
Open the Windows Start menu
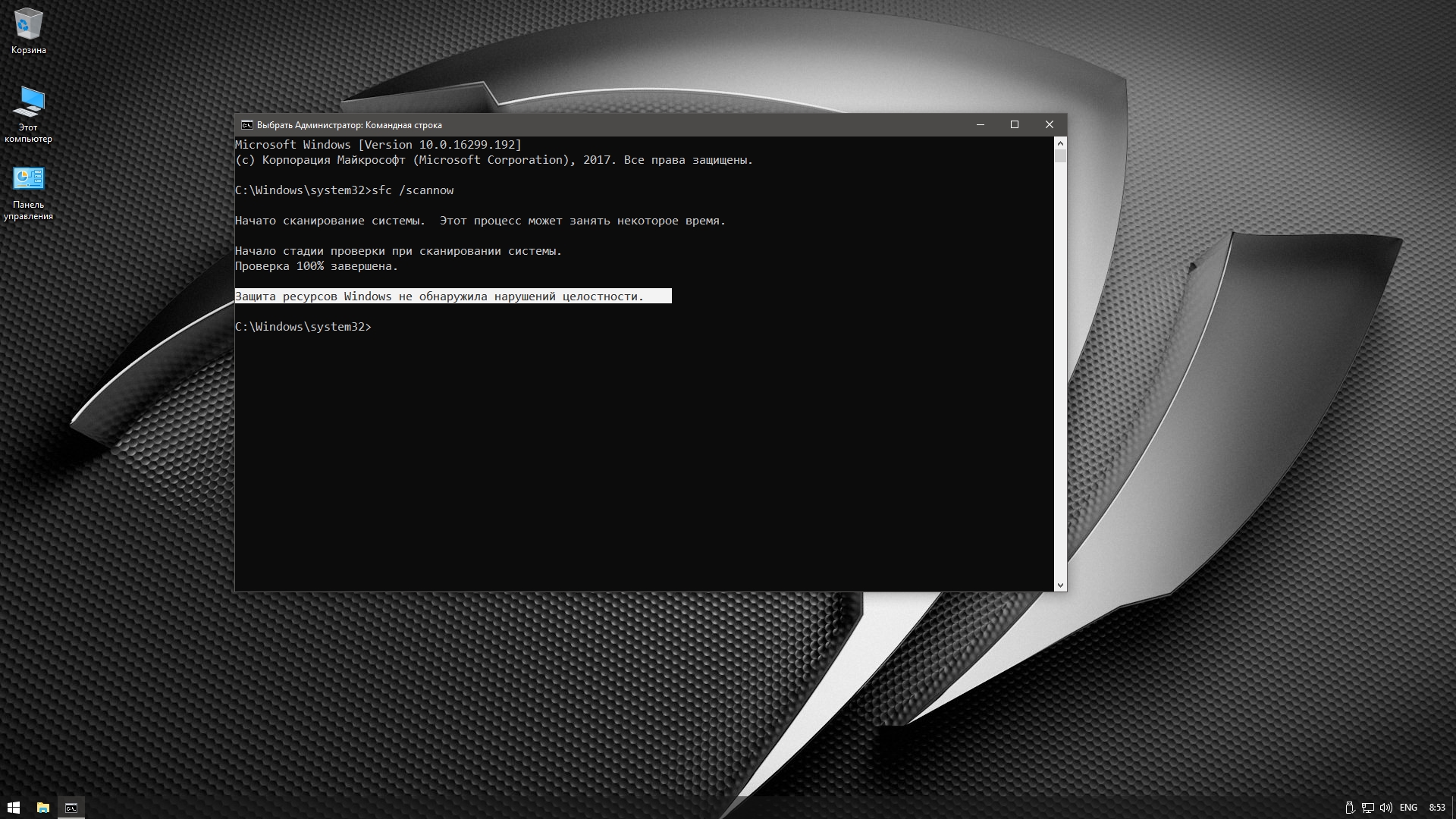click(14, 808)
